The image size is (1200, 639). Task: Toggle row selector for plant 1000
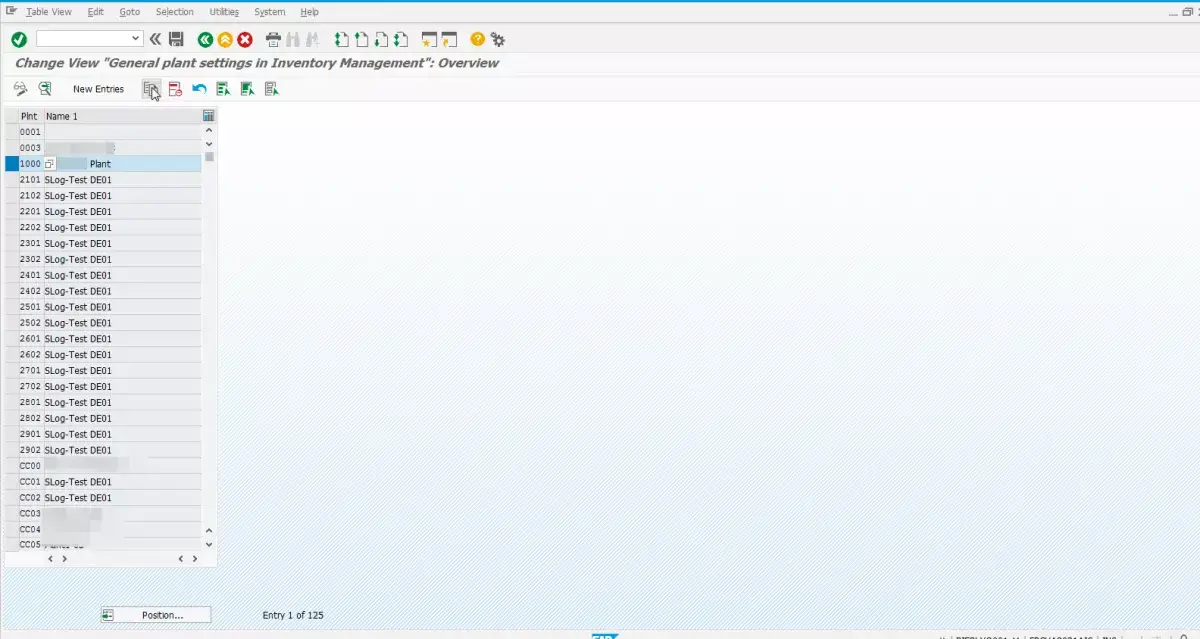click(12, 163)
